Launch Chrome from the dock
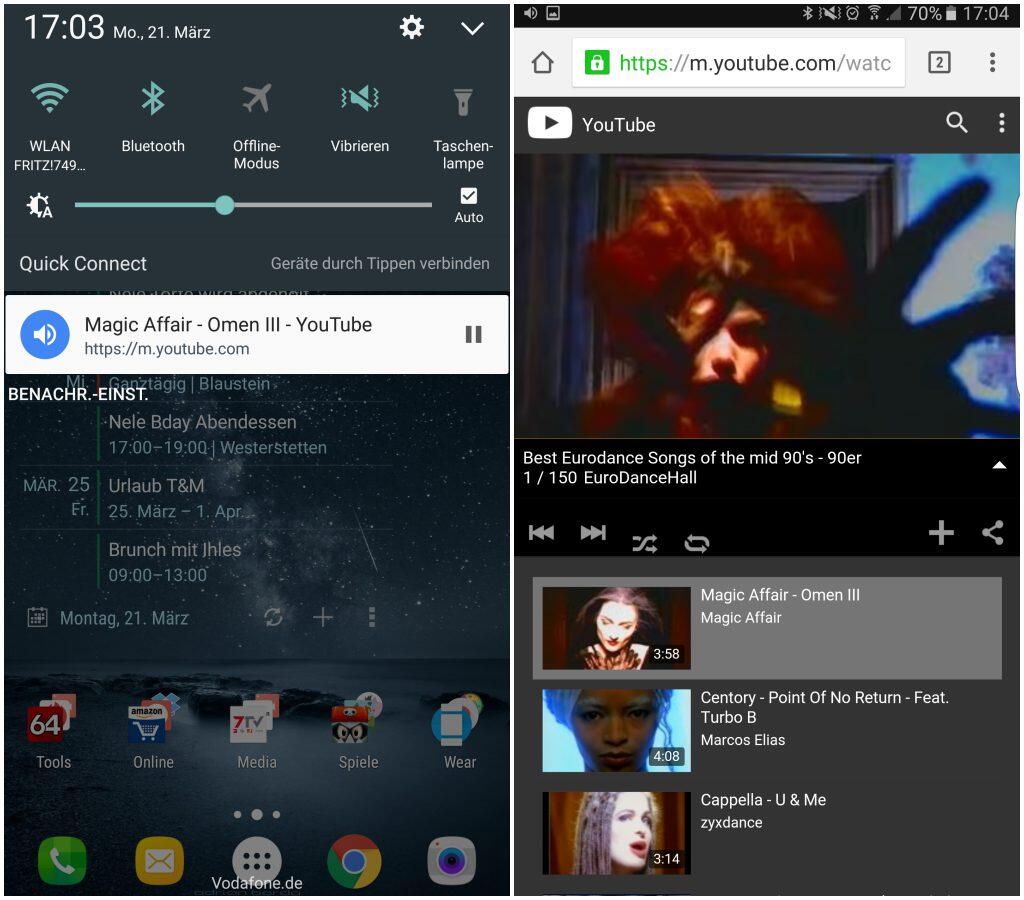The width and height of the screenshot is (1024, 900). 355,861
